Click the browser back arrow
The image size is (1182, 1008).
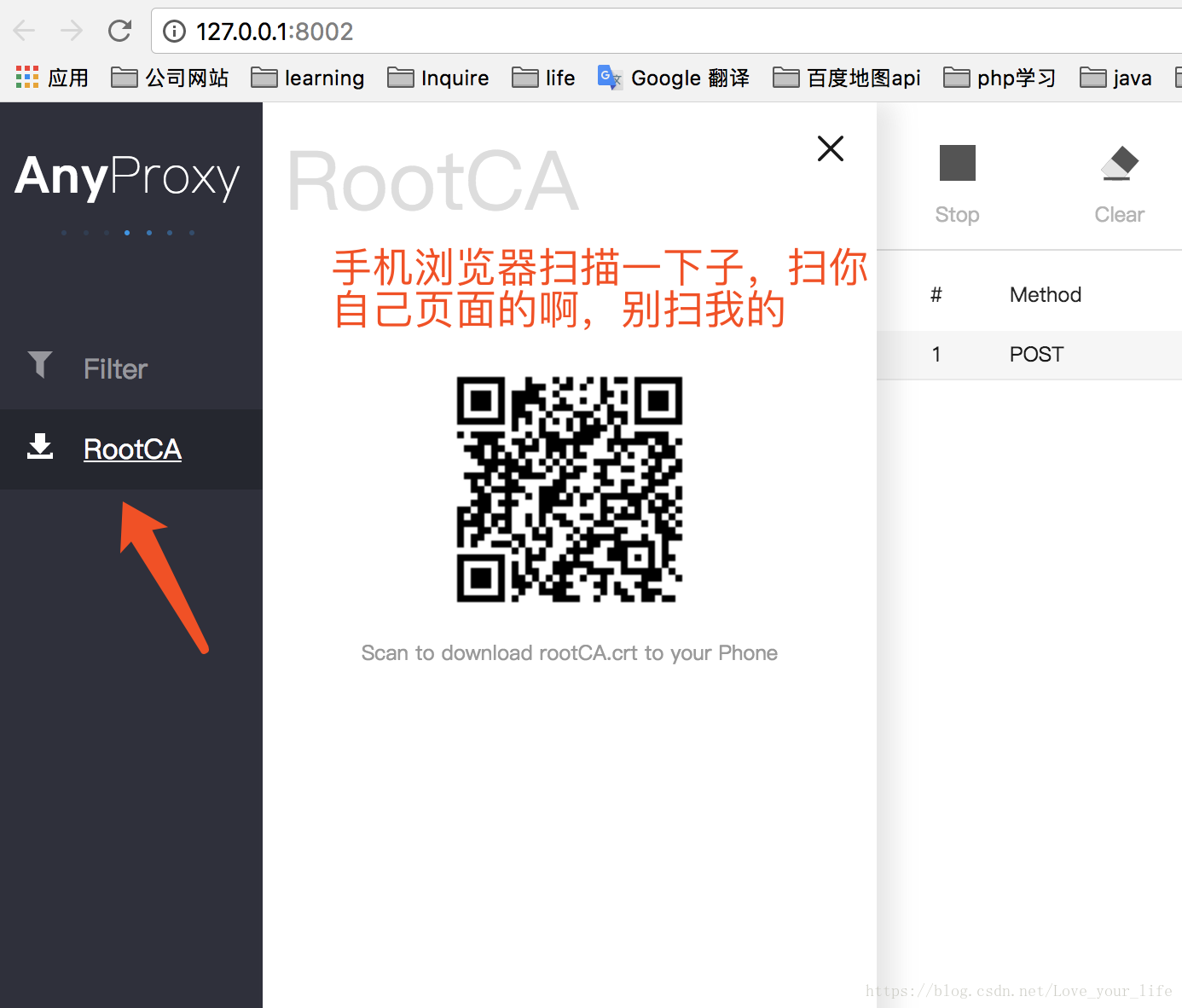(x=24, y=32)
